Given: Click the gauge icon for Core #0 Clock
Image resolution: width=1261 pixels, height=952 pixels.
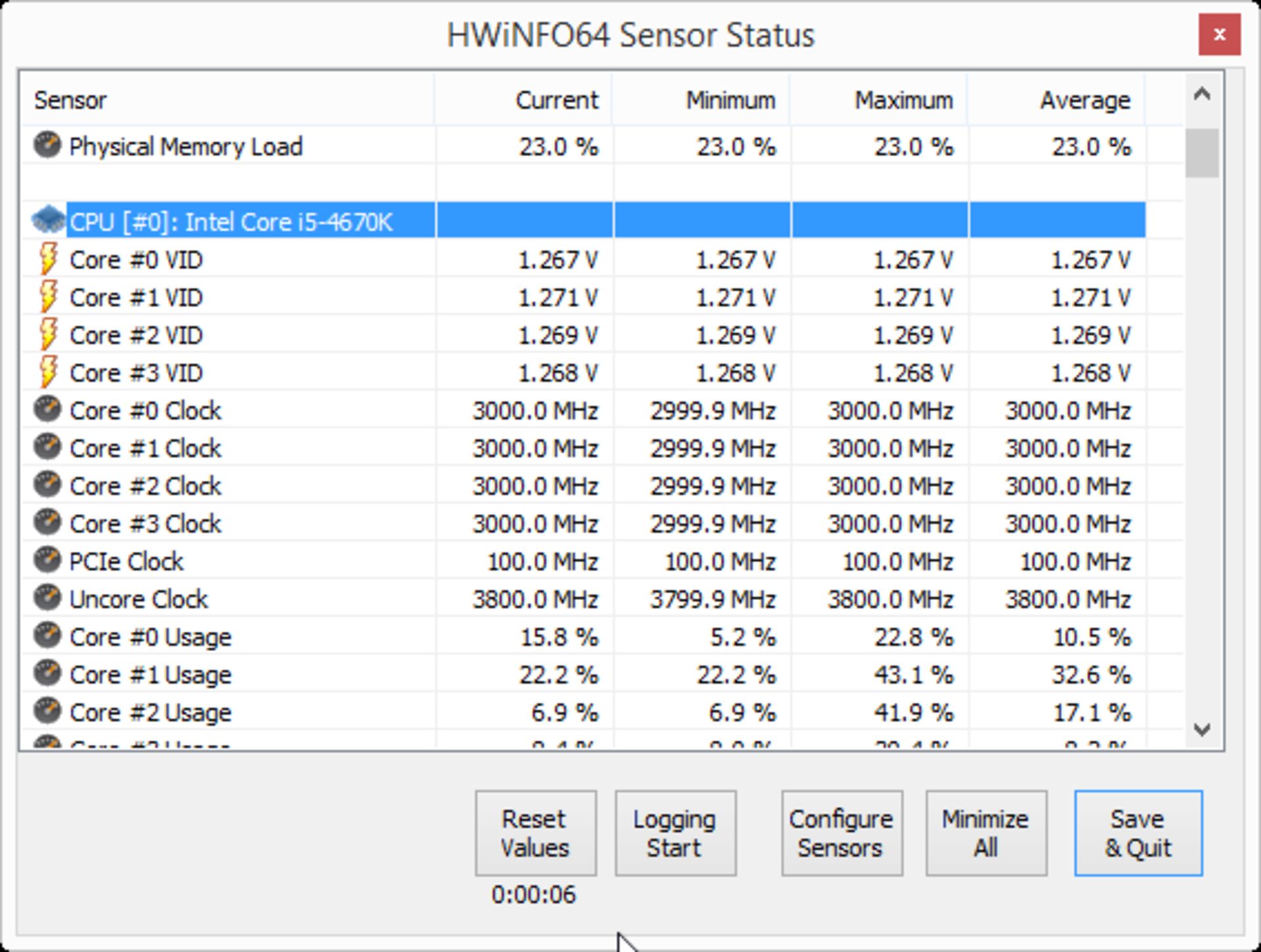Looking at the screenshot, I should [x=46, y=410].
